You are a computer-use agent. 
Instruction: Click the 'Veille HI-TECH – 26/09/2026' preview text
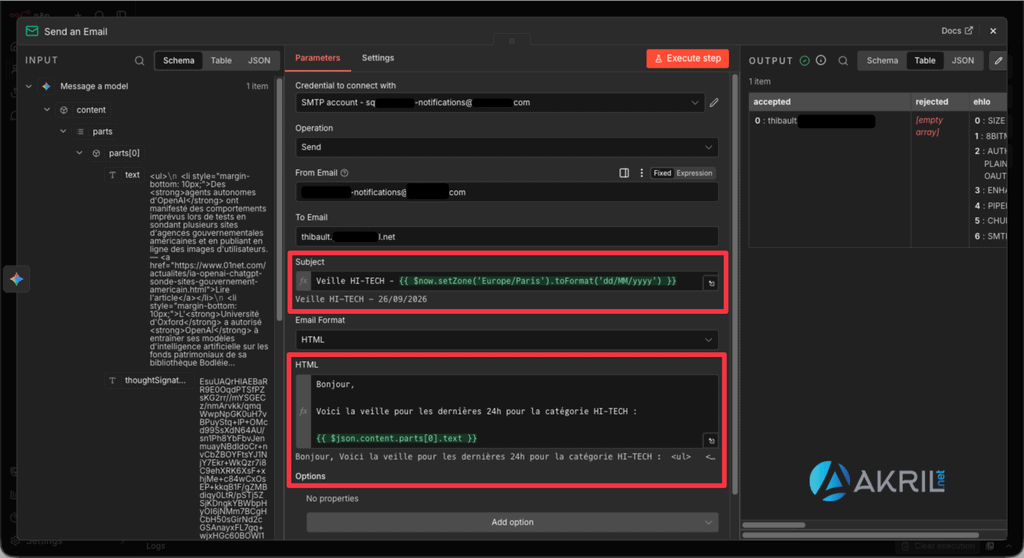[361, 299]
